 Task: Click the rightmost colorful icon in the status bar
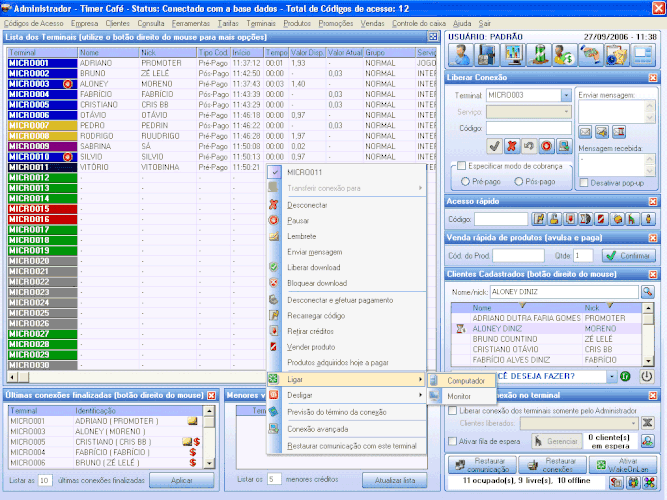coord(649,483)
